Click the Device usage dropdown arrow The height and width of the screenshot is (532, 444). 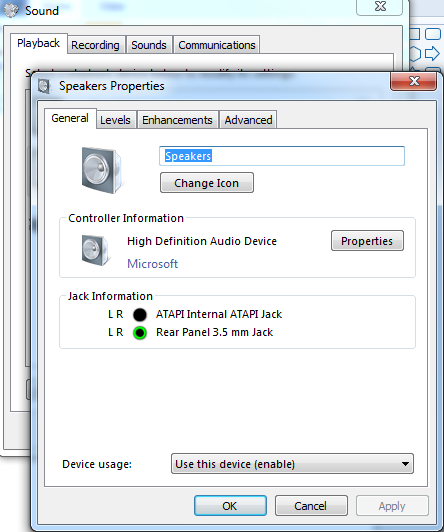coord(405,464)
